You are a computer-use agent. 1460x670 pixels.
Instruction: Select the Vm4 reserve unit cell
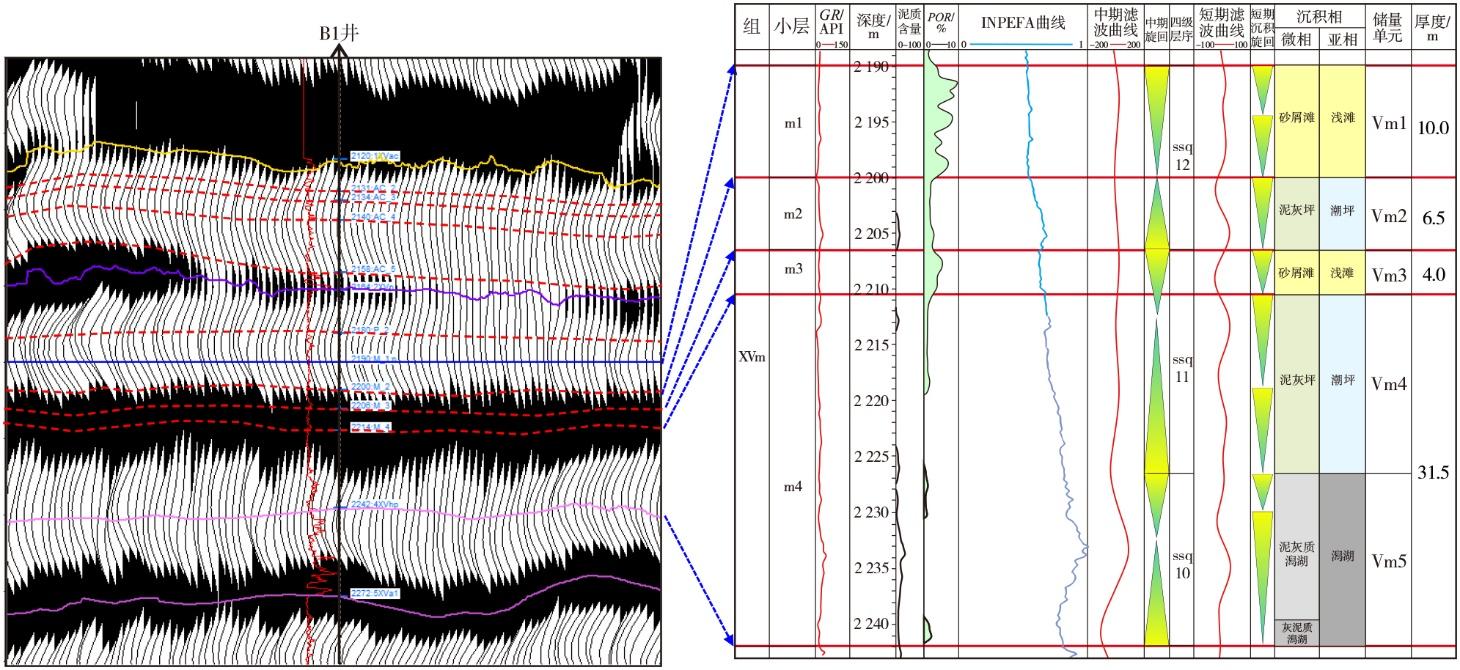click(x=1387, y=383)
